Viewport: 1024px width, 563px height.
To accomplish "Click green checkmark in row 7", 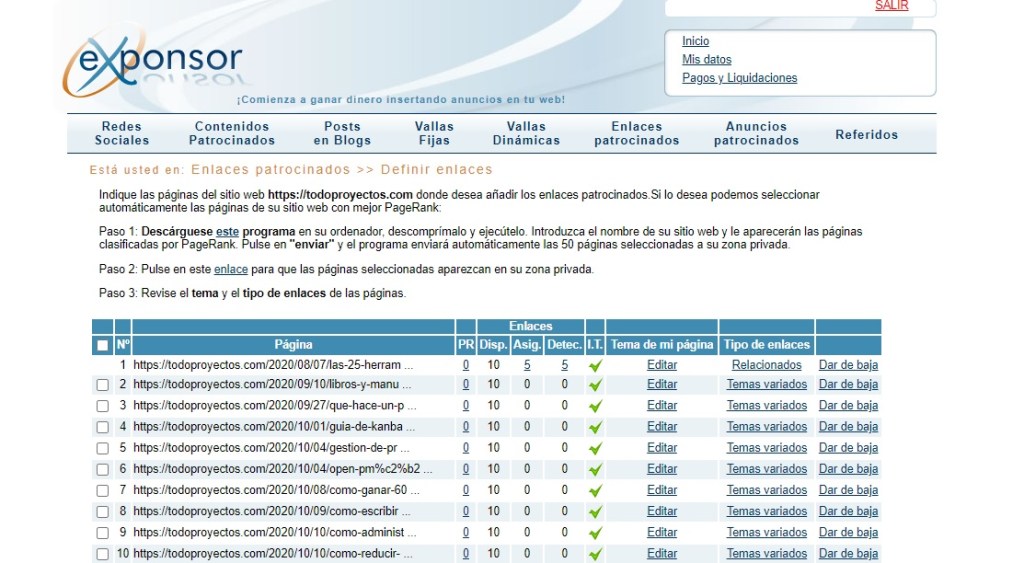I will point(595,491).
